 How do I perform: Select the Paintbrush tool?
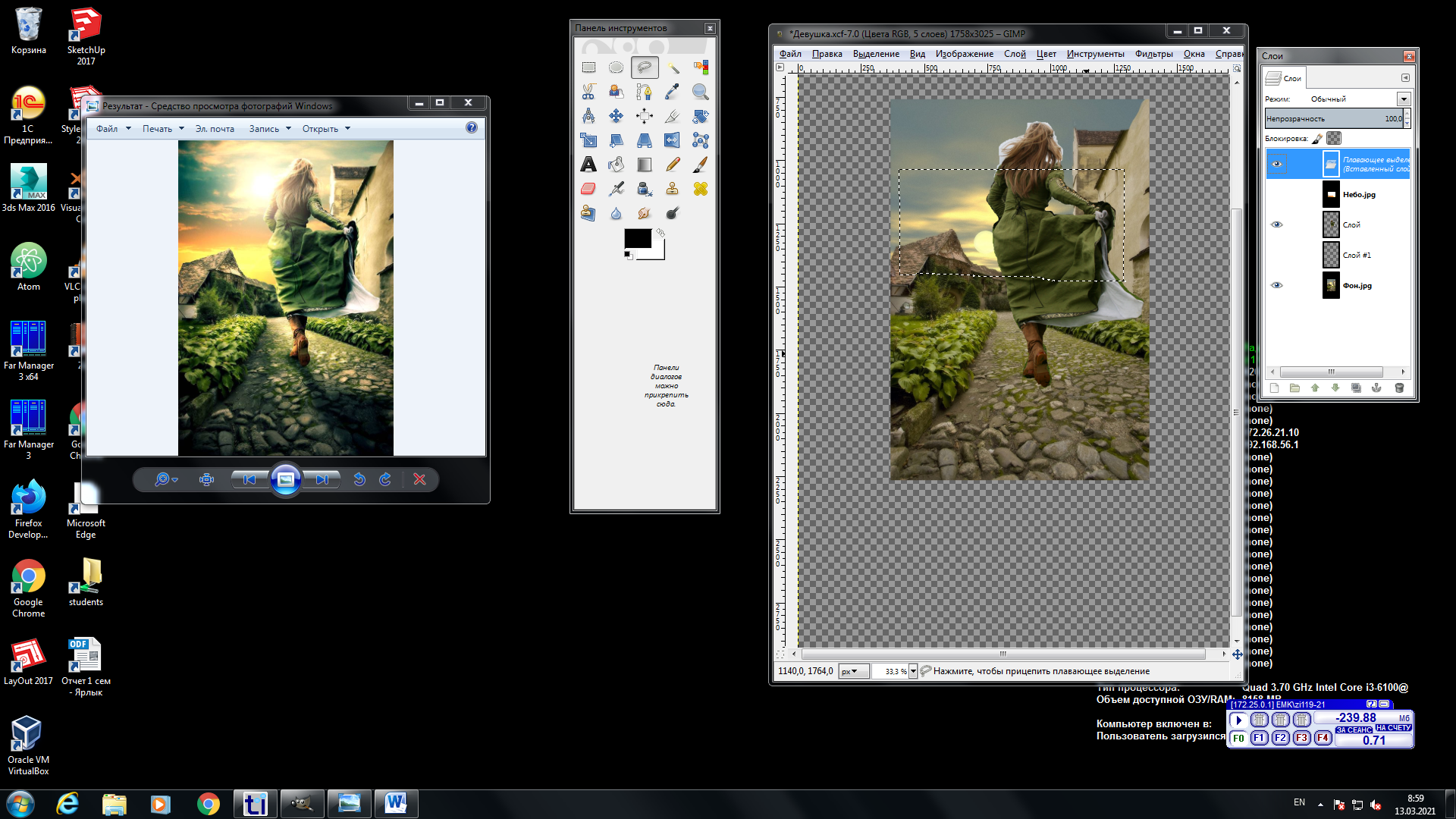(700, 165)
